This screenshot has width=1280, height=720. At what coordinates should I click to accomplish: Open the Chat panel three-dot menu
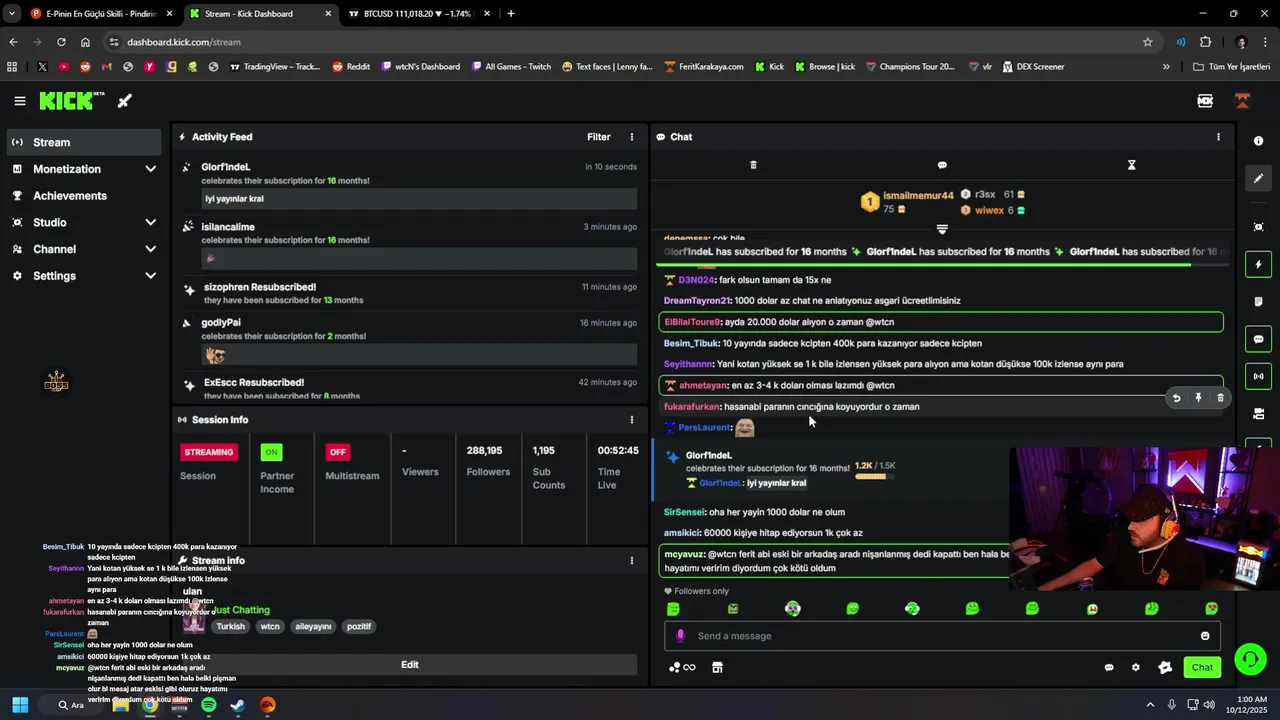tap(1218, 137)
